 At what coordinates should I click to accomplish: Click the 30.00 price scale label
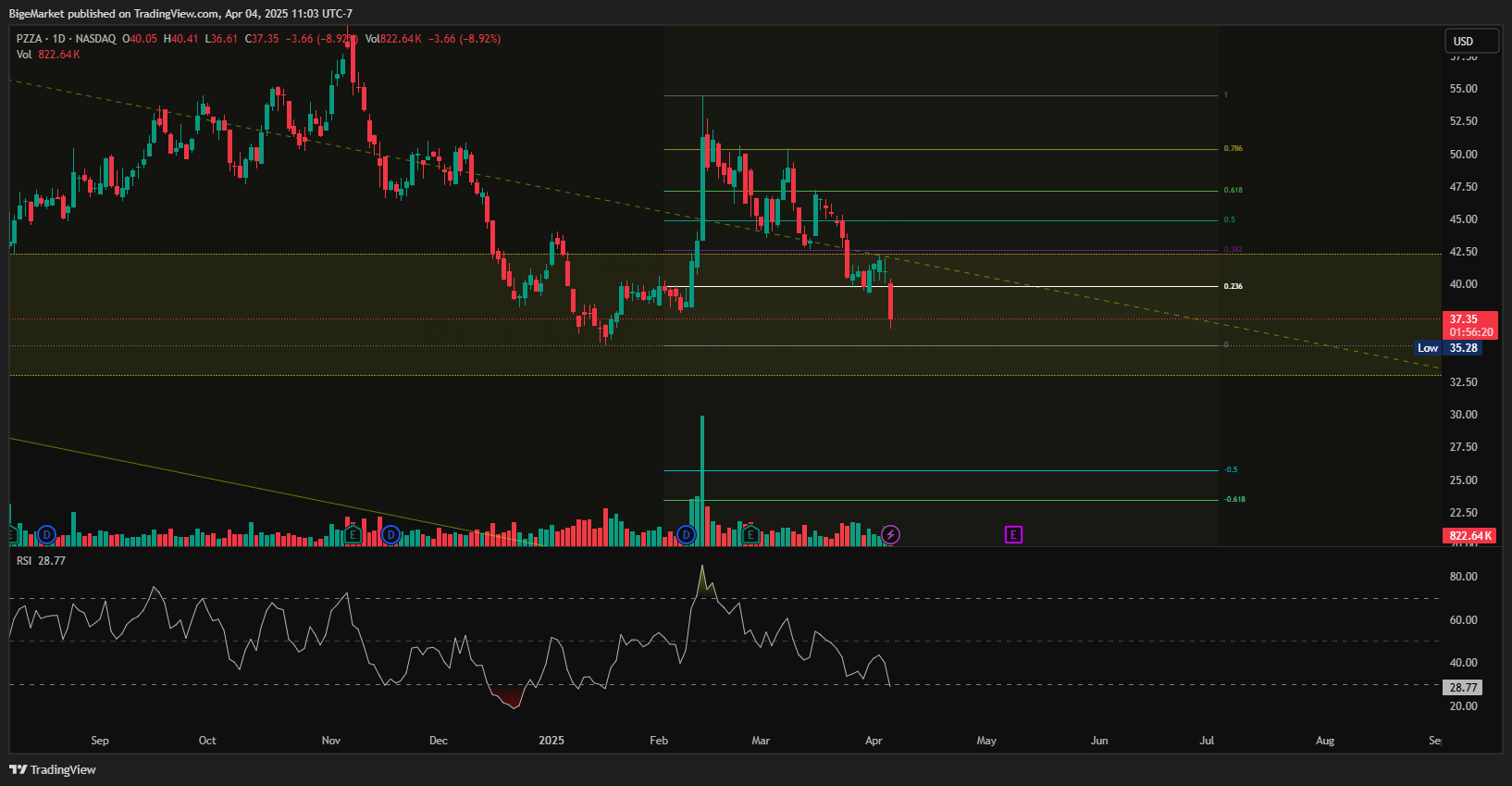tap(1464, 415)
